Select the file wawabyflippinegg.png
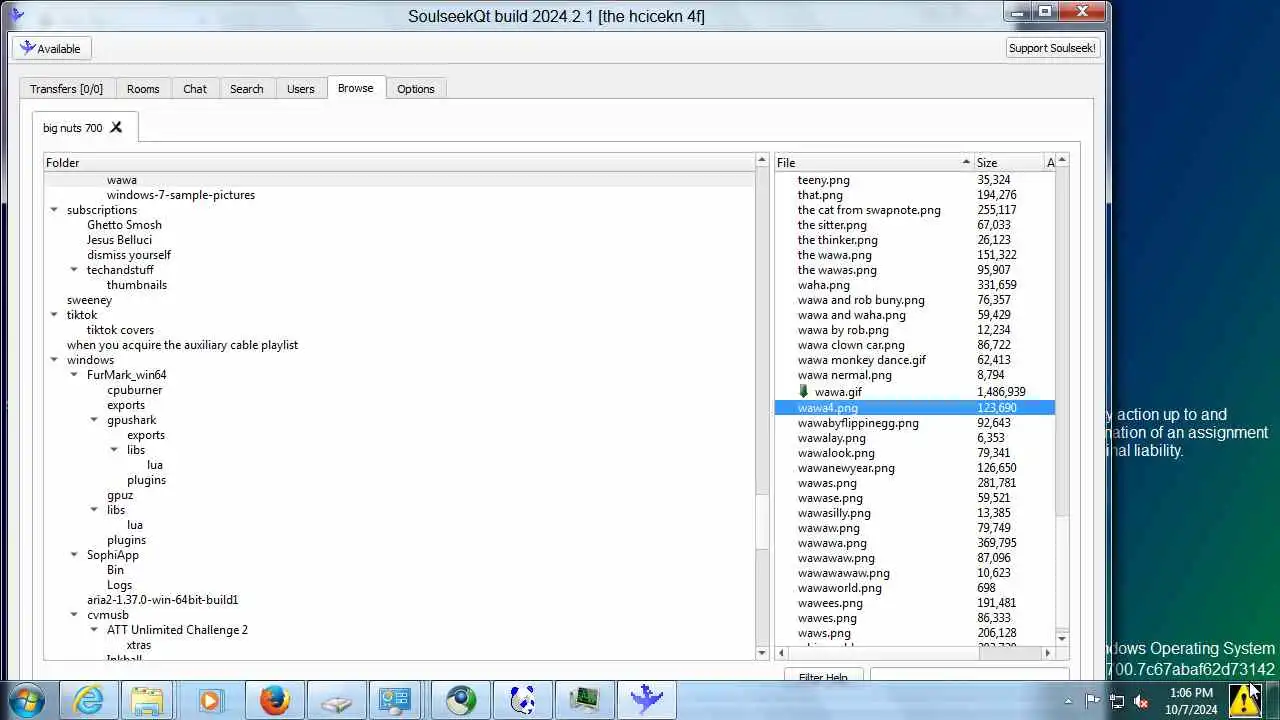Screen dimensions: 1280x720 [858, 423]
